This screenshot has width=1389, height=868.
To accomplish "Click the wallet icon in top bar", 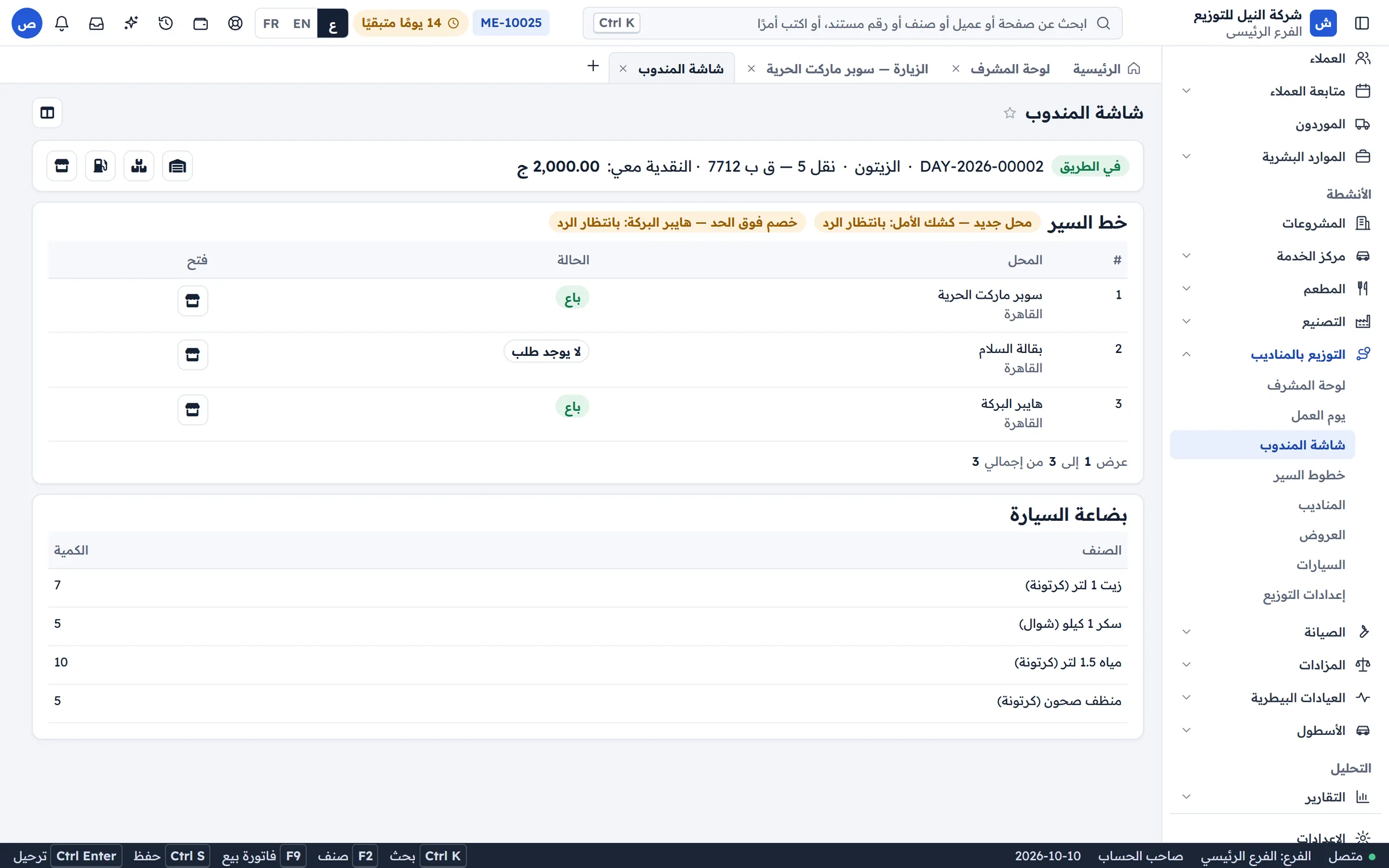I will tap(201, 23).
